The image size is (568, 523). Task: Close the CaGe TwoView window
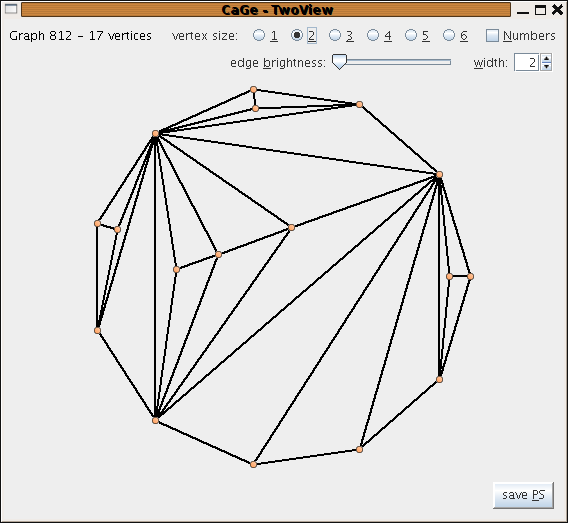[557, 10]
